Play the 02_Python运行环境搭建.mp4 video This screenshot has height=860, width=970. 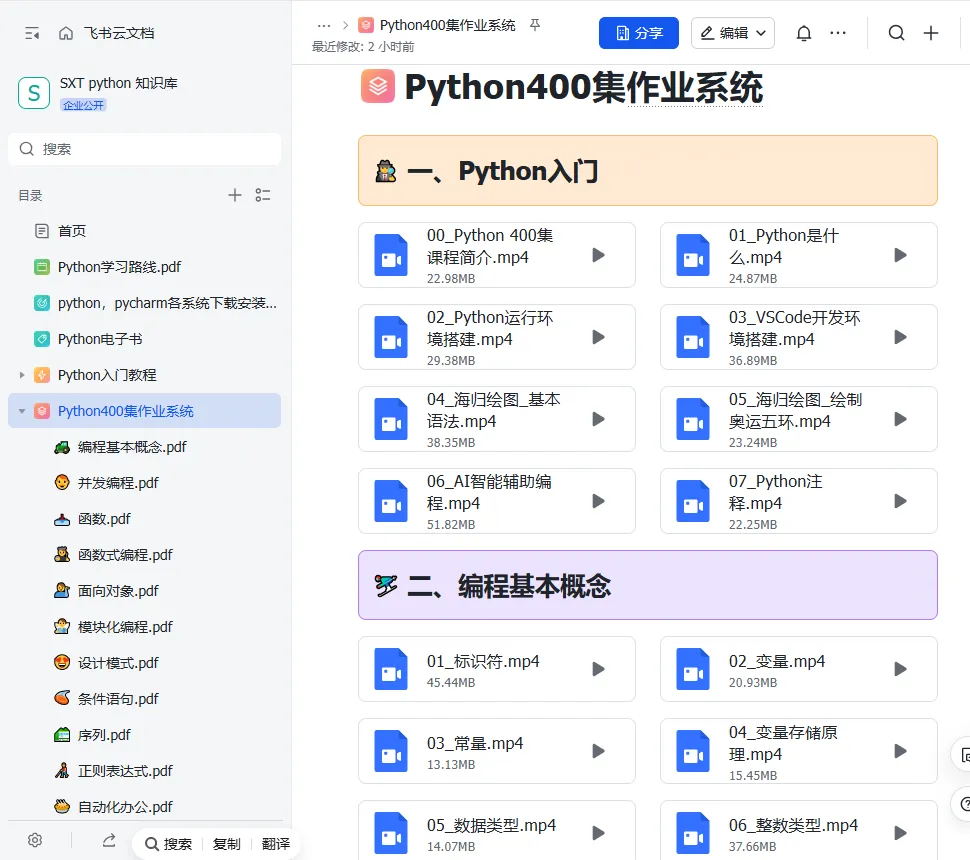tap(598, 337)
